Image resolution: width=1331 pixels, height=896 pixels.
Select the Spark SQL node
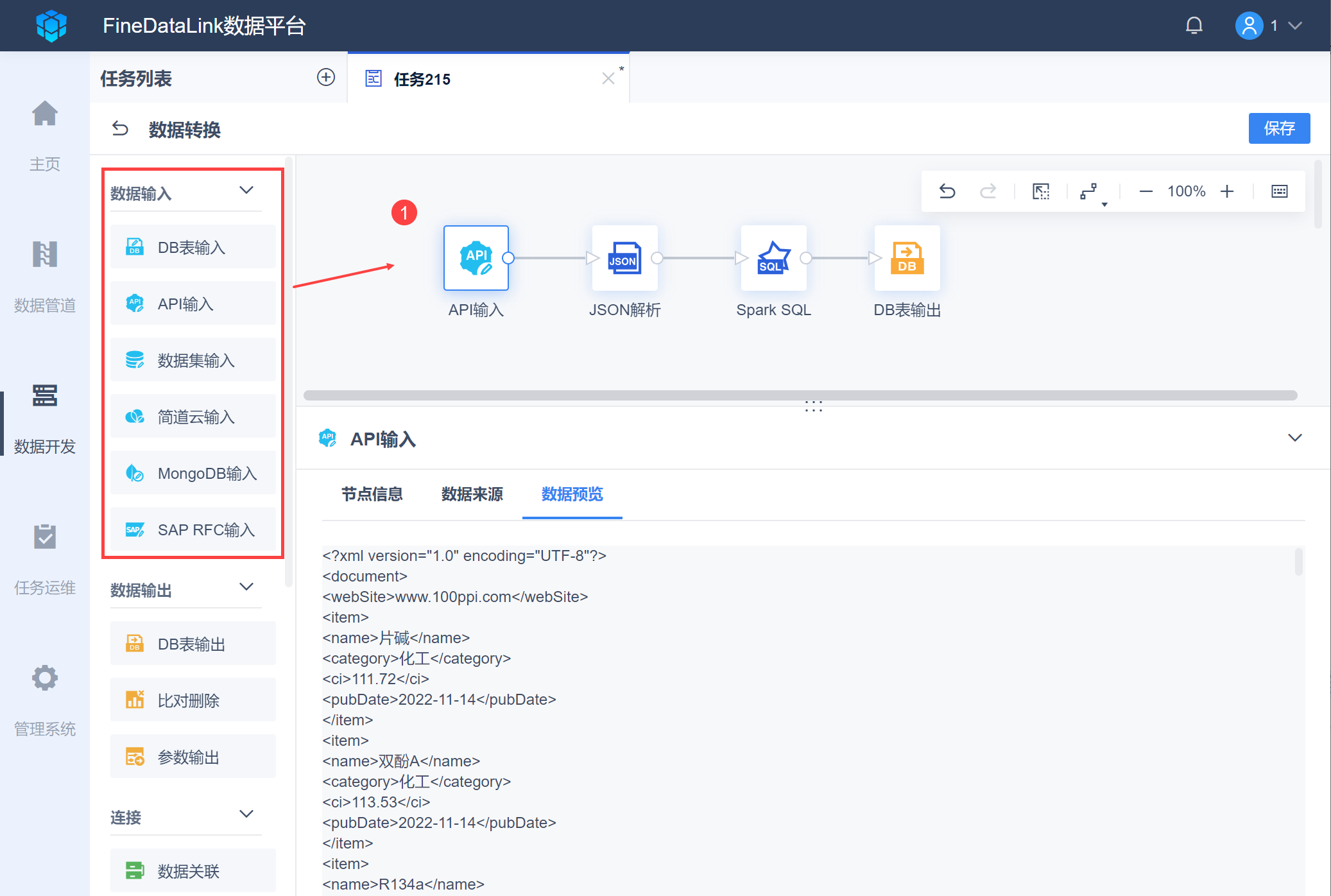(x=773, y=258)
